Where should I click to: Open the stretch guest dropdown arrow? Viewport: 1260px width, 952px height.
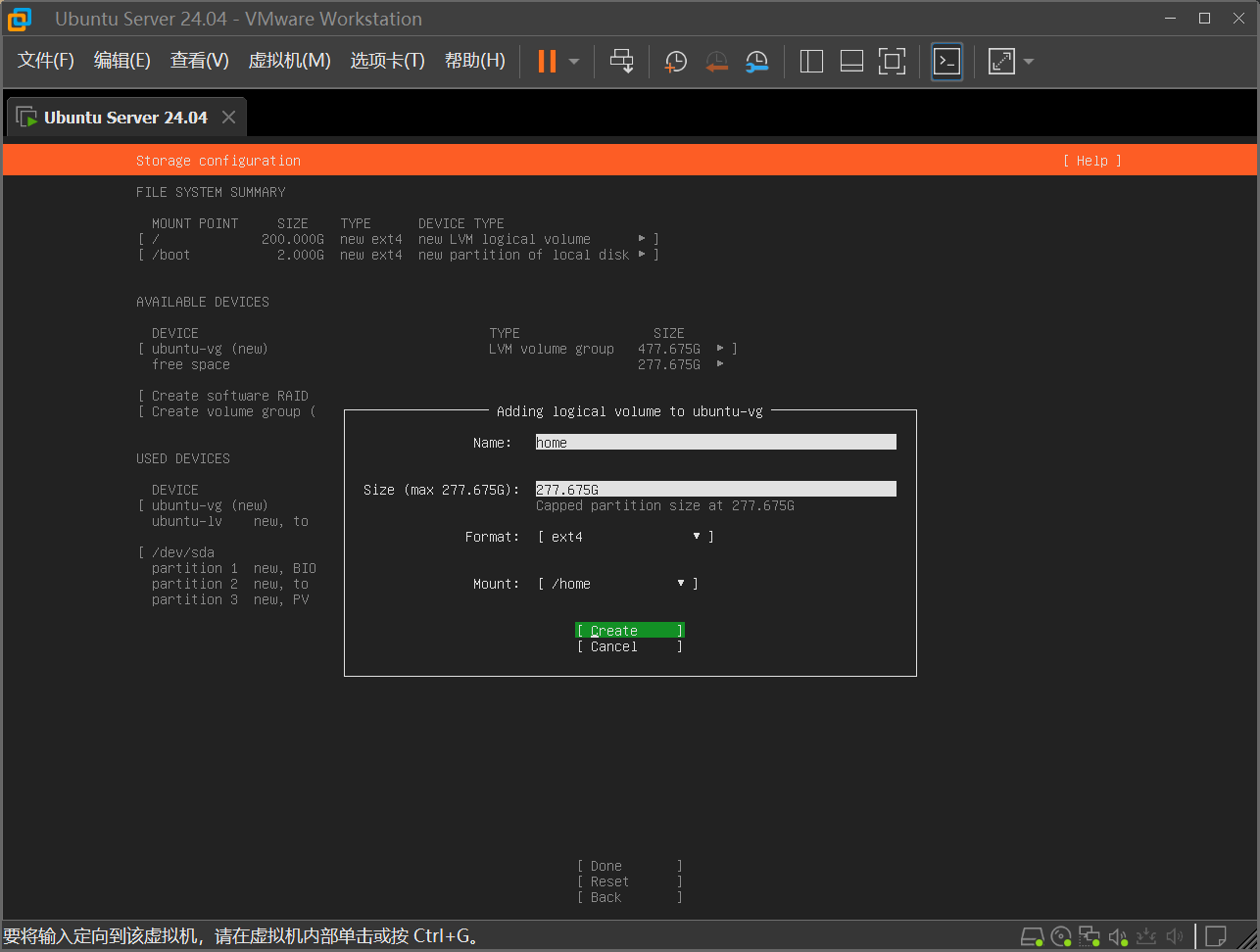[x=1028, y=62]
